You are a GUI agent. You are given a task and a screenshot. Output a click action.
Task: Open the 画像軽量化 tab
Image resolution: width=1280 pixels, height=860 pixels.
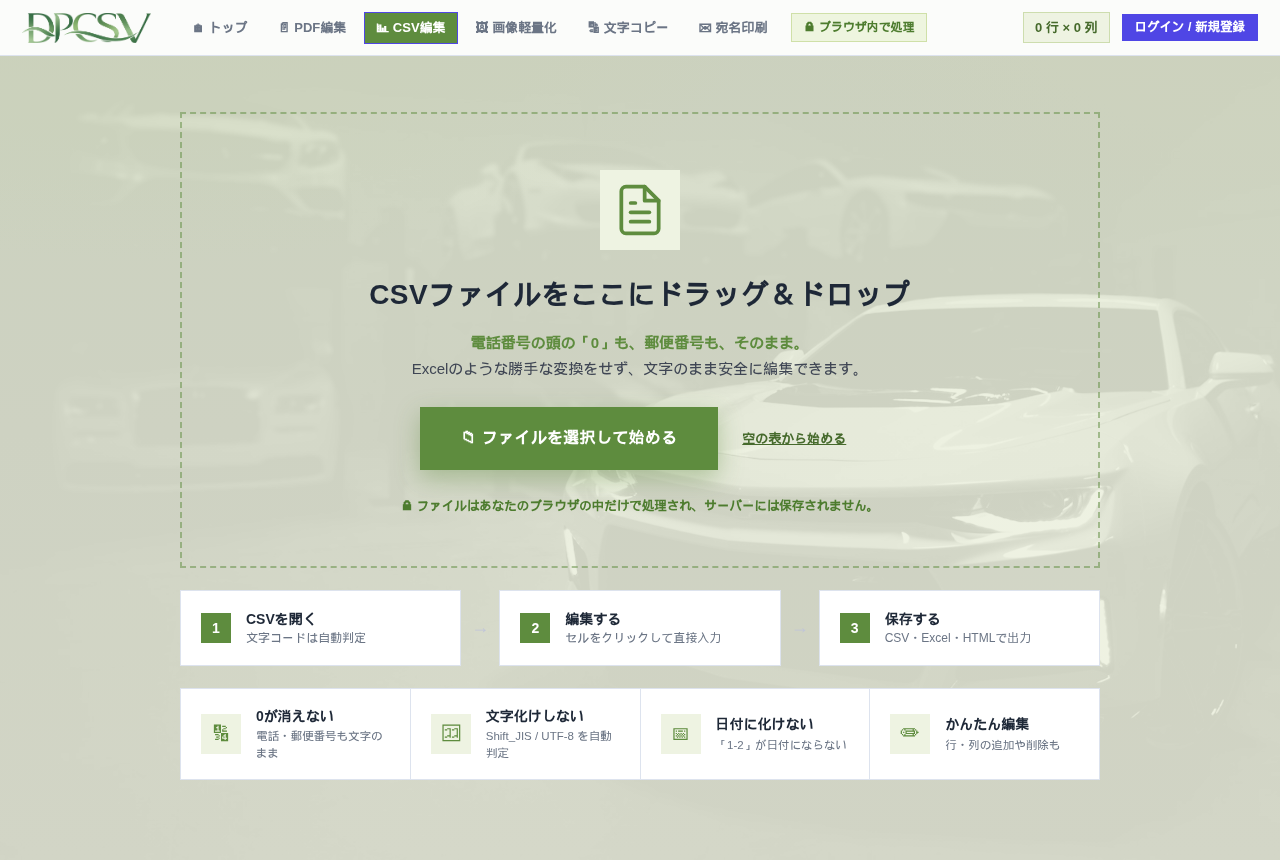[516, 28]
